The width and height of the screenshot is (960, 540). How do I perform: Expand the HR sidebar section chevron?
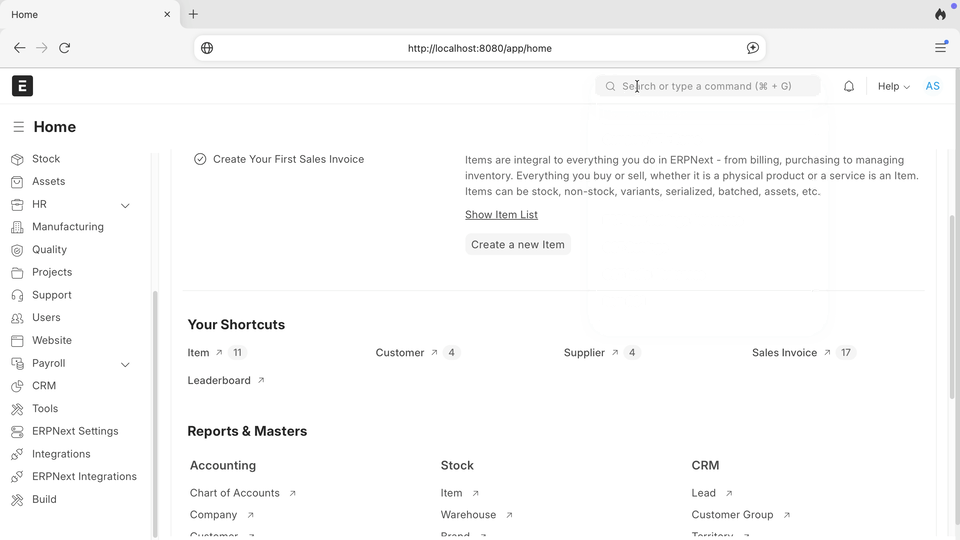pos(125,205)
